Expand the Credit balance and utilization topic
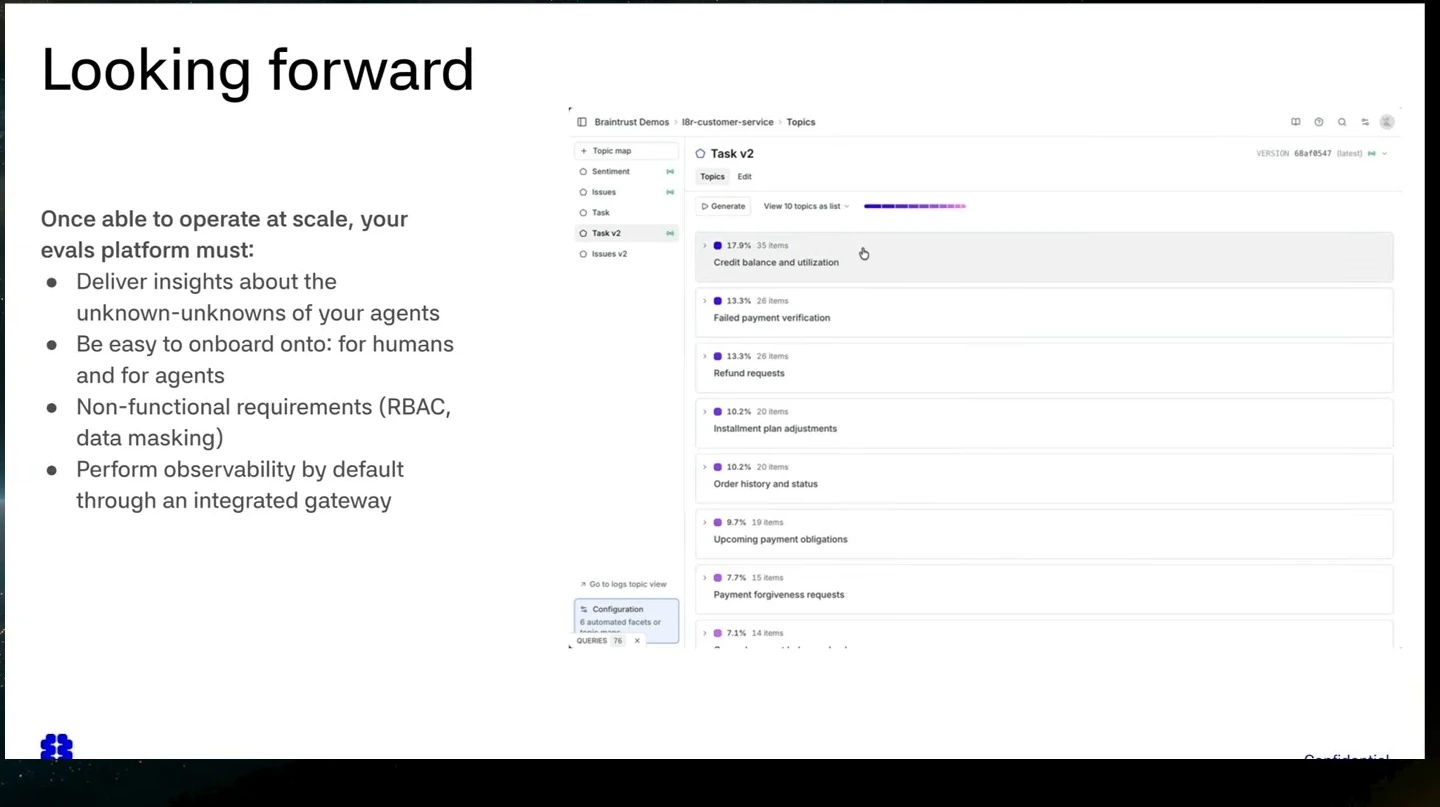1440x807 pixels. click(704, 245)
